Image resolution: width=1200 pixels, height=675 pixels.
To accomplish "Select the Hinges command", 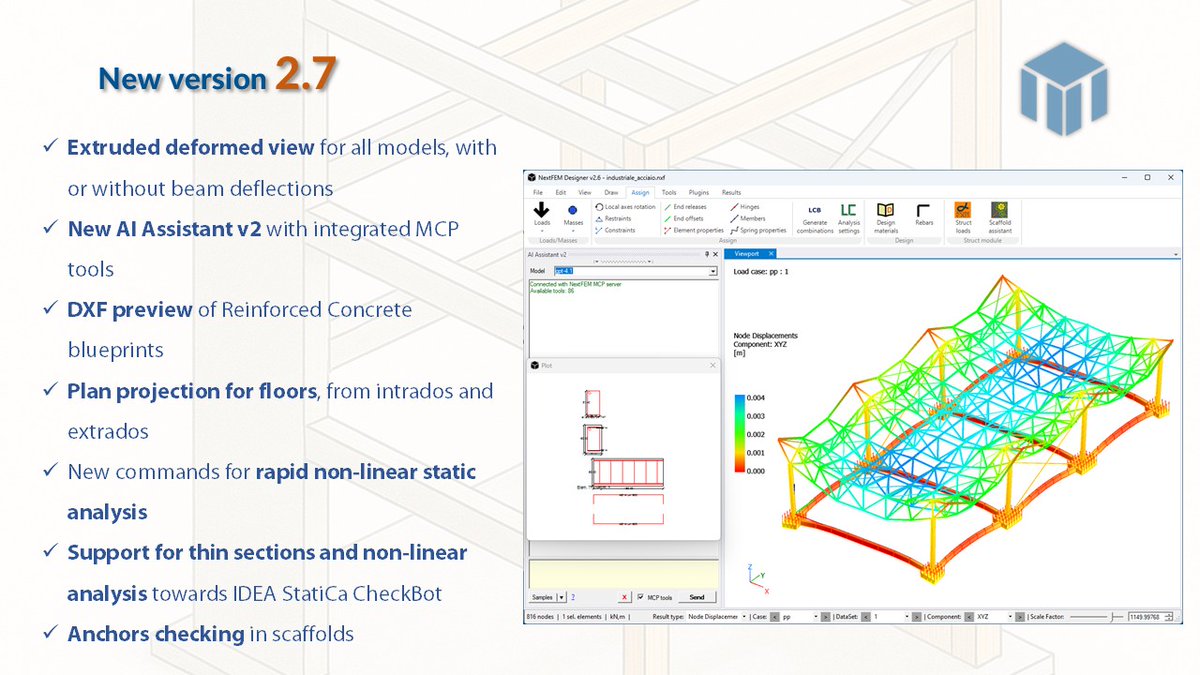I will pyautogui.click(x=745, y=207).
